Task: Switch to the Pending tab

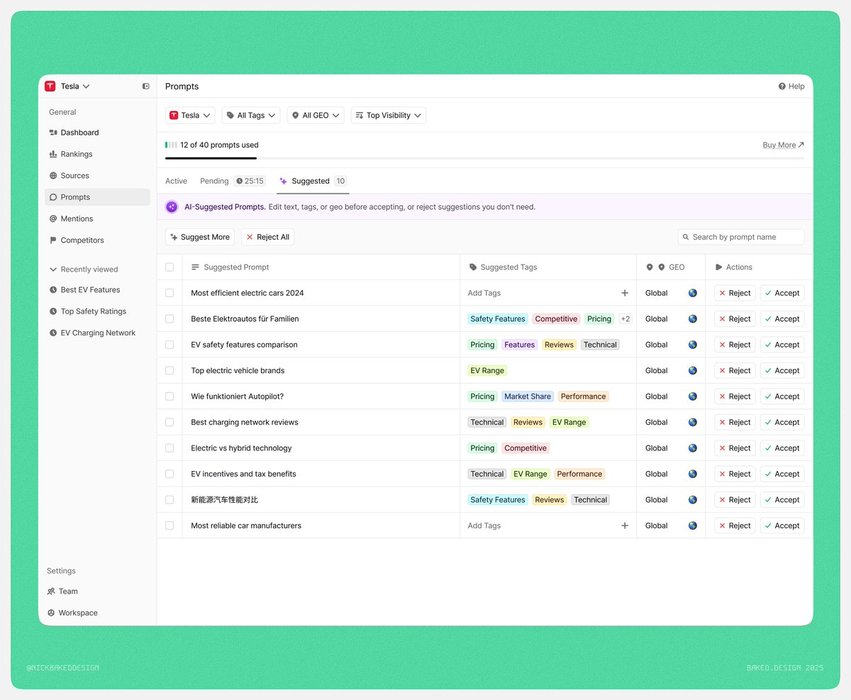Action: pos(232,181)
